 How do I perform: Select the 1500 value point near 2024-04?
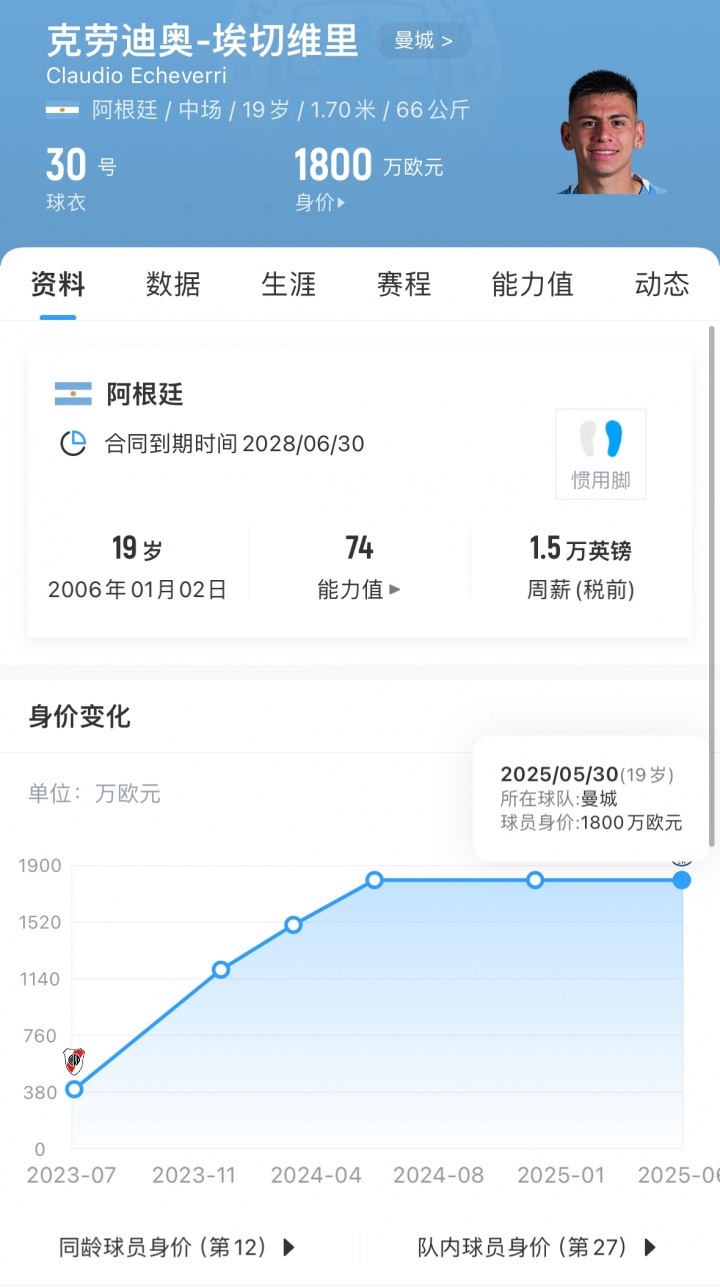click(x=293, y=925)
